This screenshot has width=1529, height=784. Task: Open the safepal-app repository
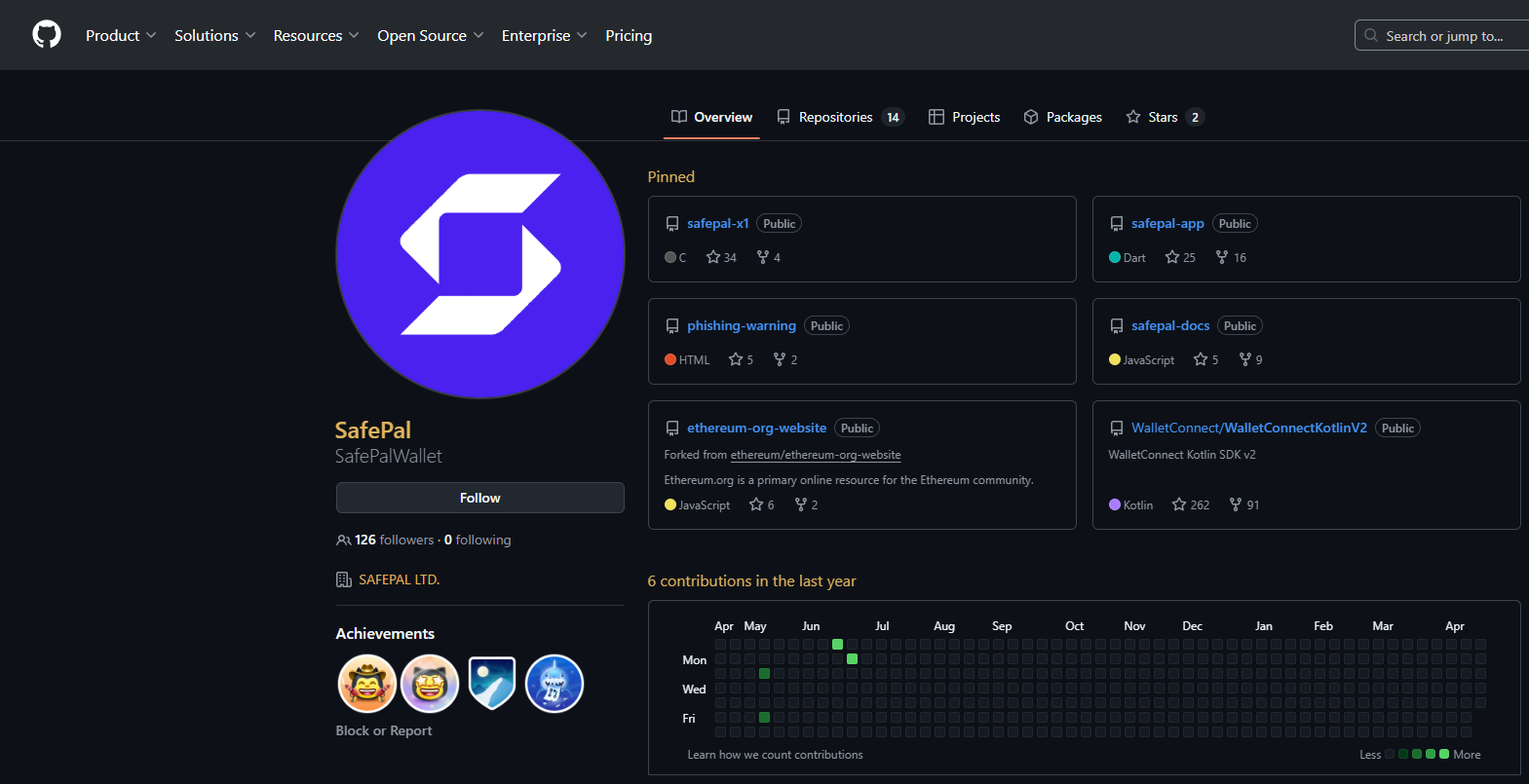coord(1167,223)
